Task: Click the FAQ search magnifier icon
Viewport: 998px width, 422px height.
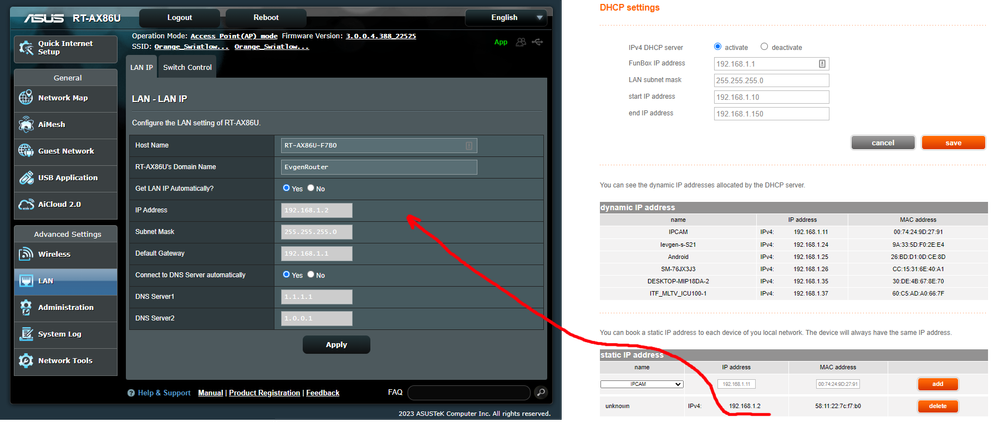Action: [x=540, y=393]
